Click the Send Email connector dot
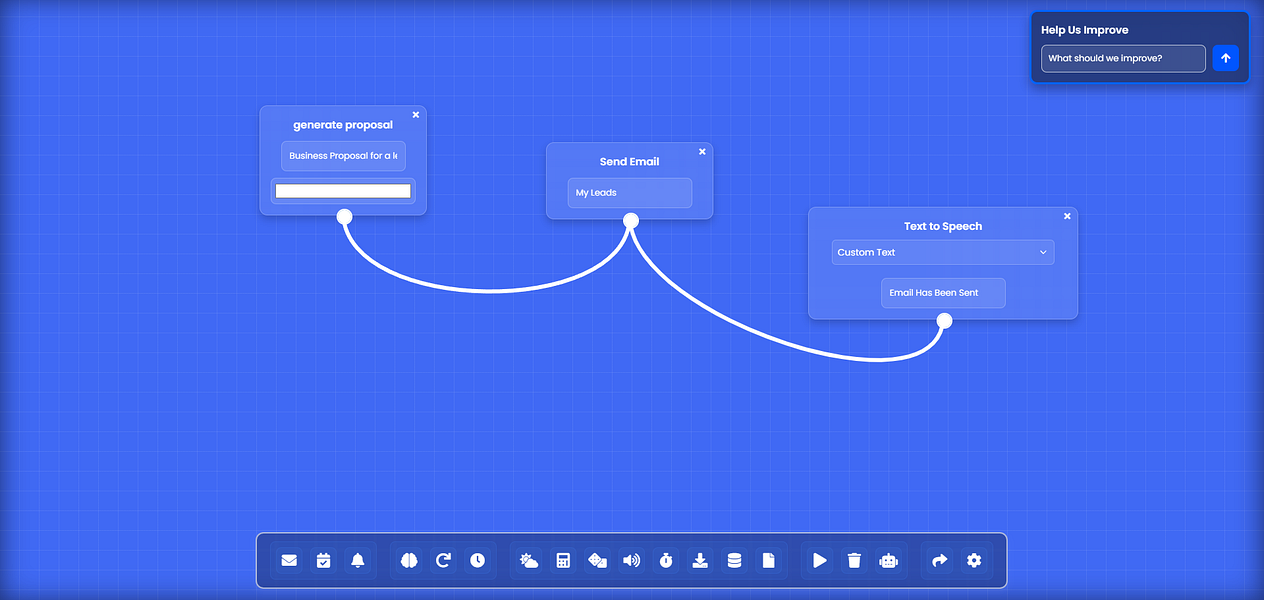The width and height of the screenshot is (1264, 600). pos(631,220)
